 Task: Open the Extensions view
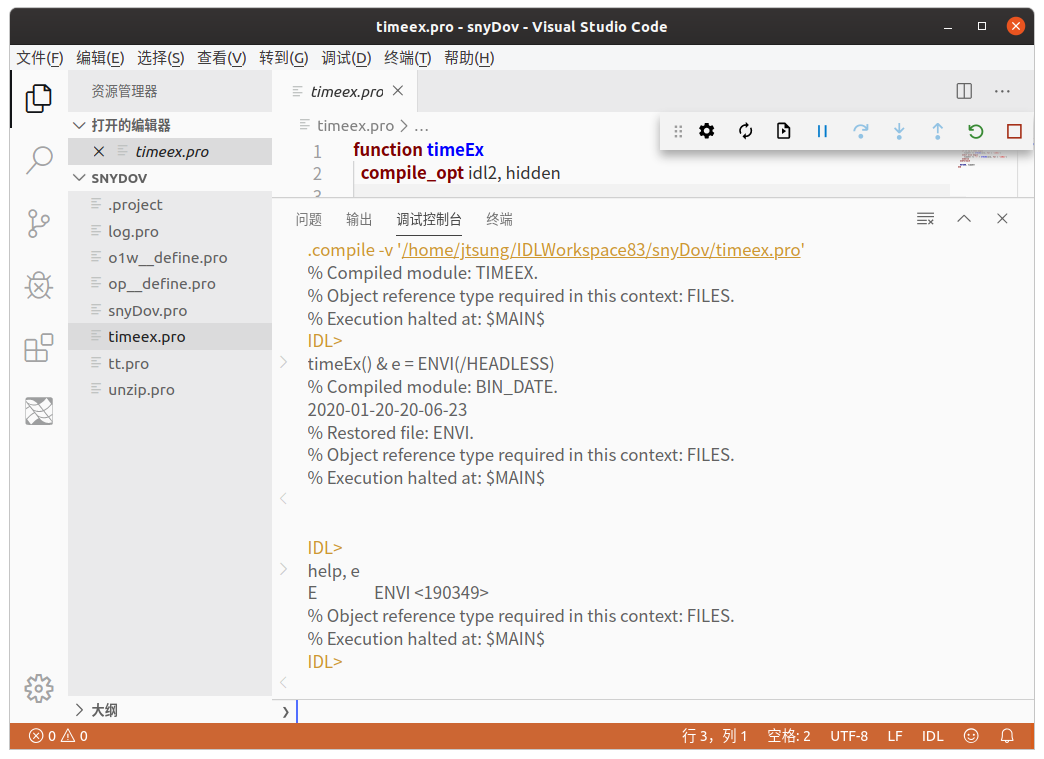pyautogui.click(x=39, y=348)
